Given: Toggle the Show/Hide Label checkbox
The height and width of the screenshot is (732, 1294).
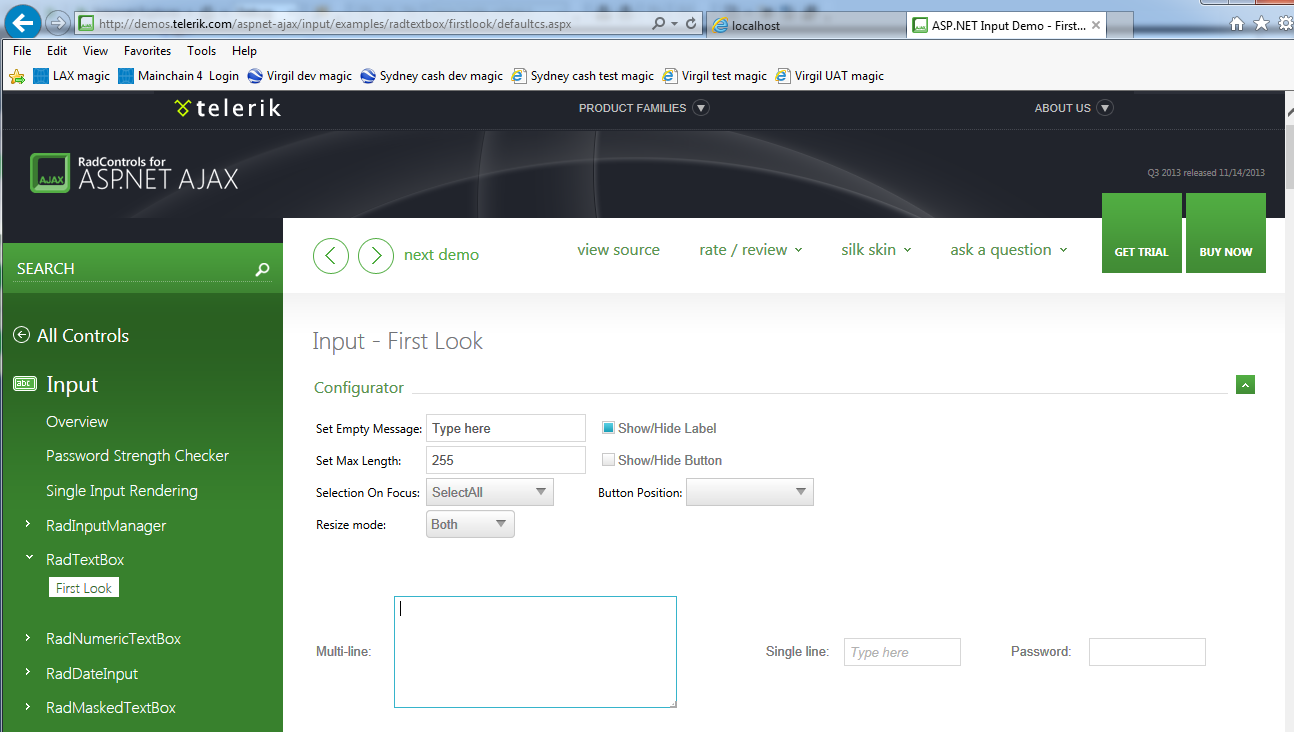Looking at the screenshot, I should pyautogui.click(x=608, y=428).
